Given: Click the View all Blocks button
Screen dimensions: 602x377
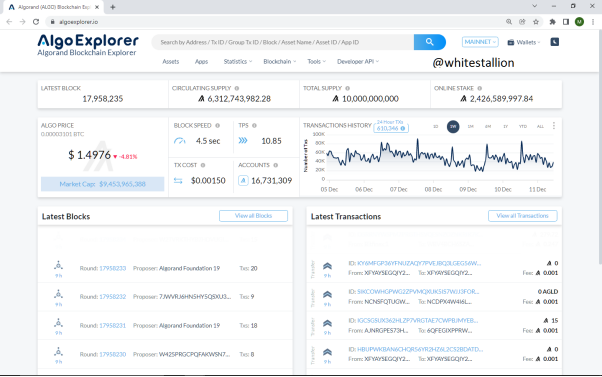Looking at the screenshot, I should point(253,216).
